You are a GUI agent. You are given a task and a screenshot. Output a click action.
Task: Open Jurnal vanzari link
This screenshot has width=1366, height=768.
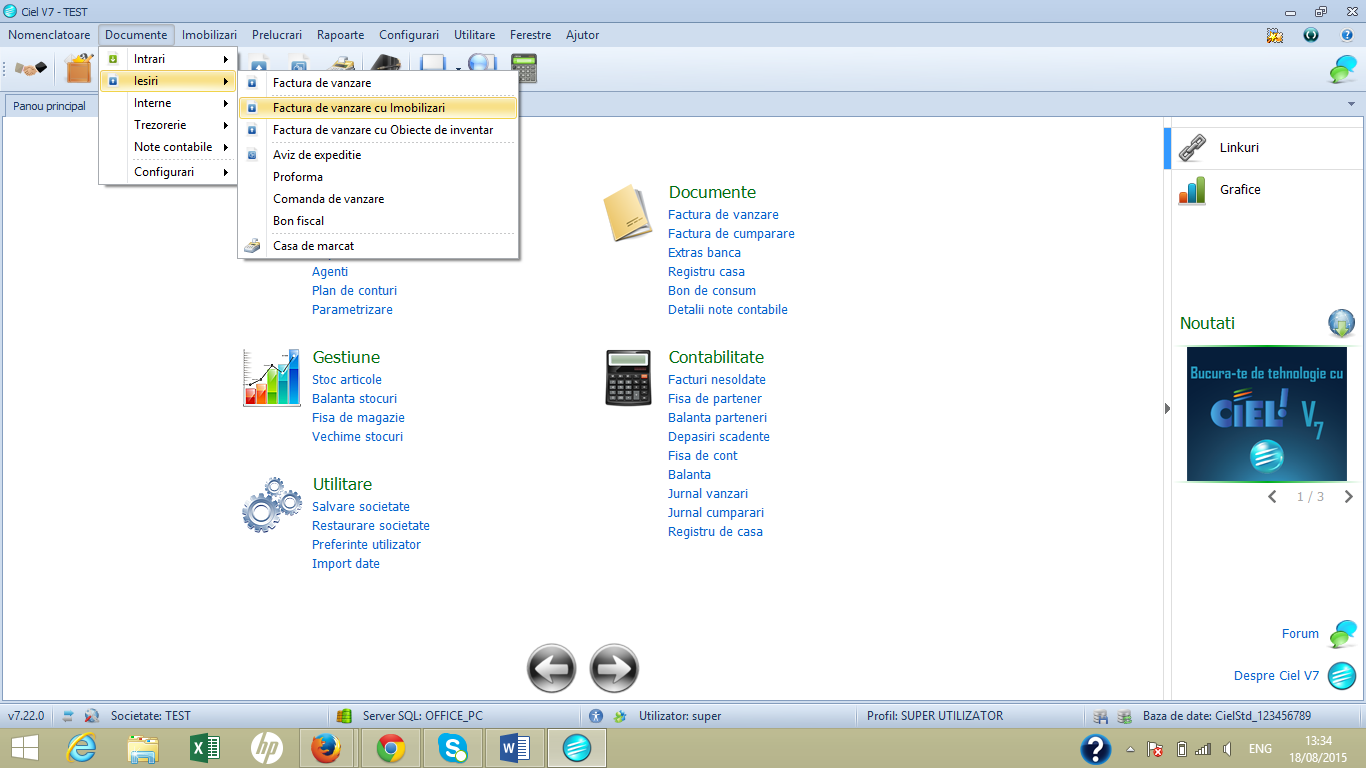[708, 494]
